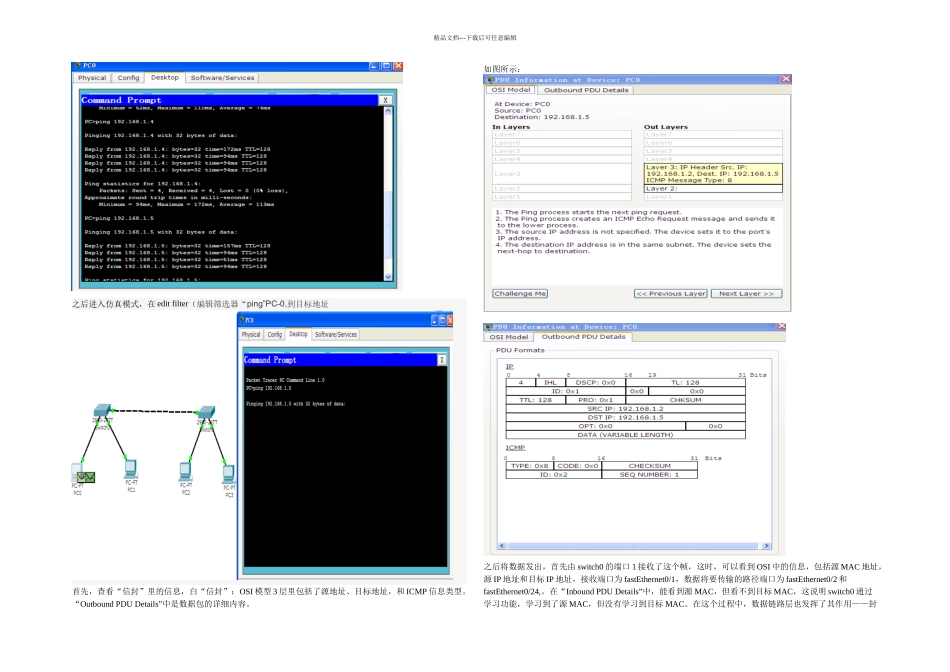
Task: Open the Software/Services tab in the PC0 window showing ping replies
Action: 222,78
